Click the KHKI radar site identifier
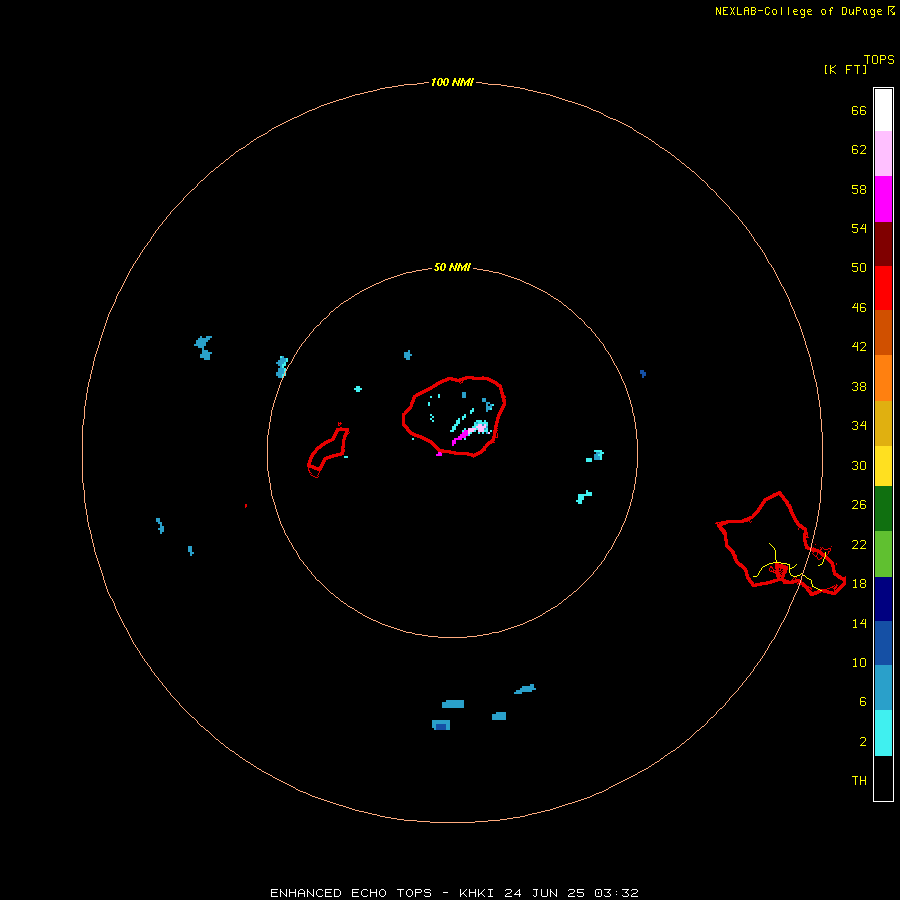The width and height of the screenshot is (900, 900). click(477, 893)
